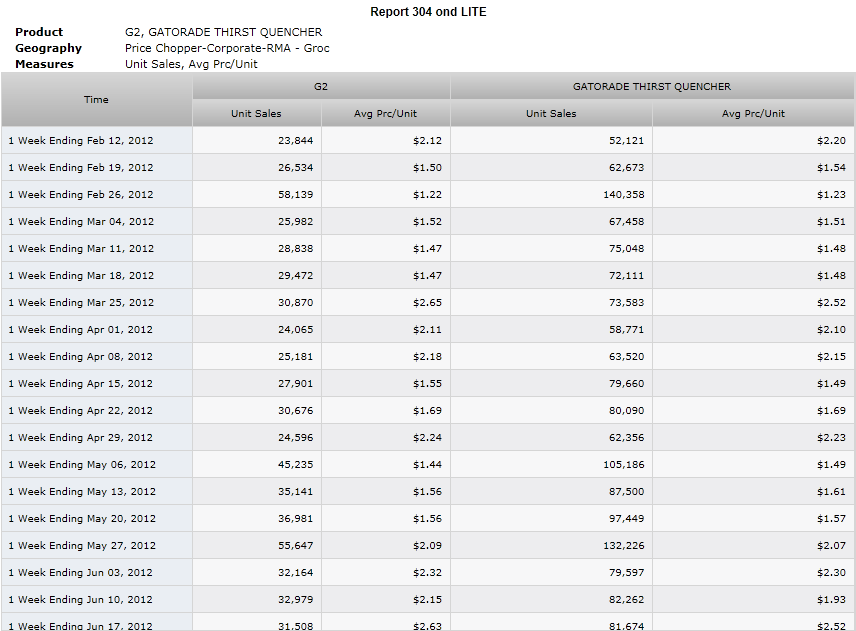The width and height of the screenshot is (856, 631).
Task: Click Gatorade price cell $2.20
Action: 753,140
